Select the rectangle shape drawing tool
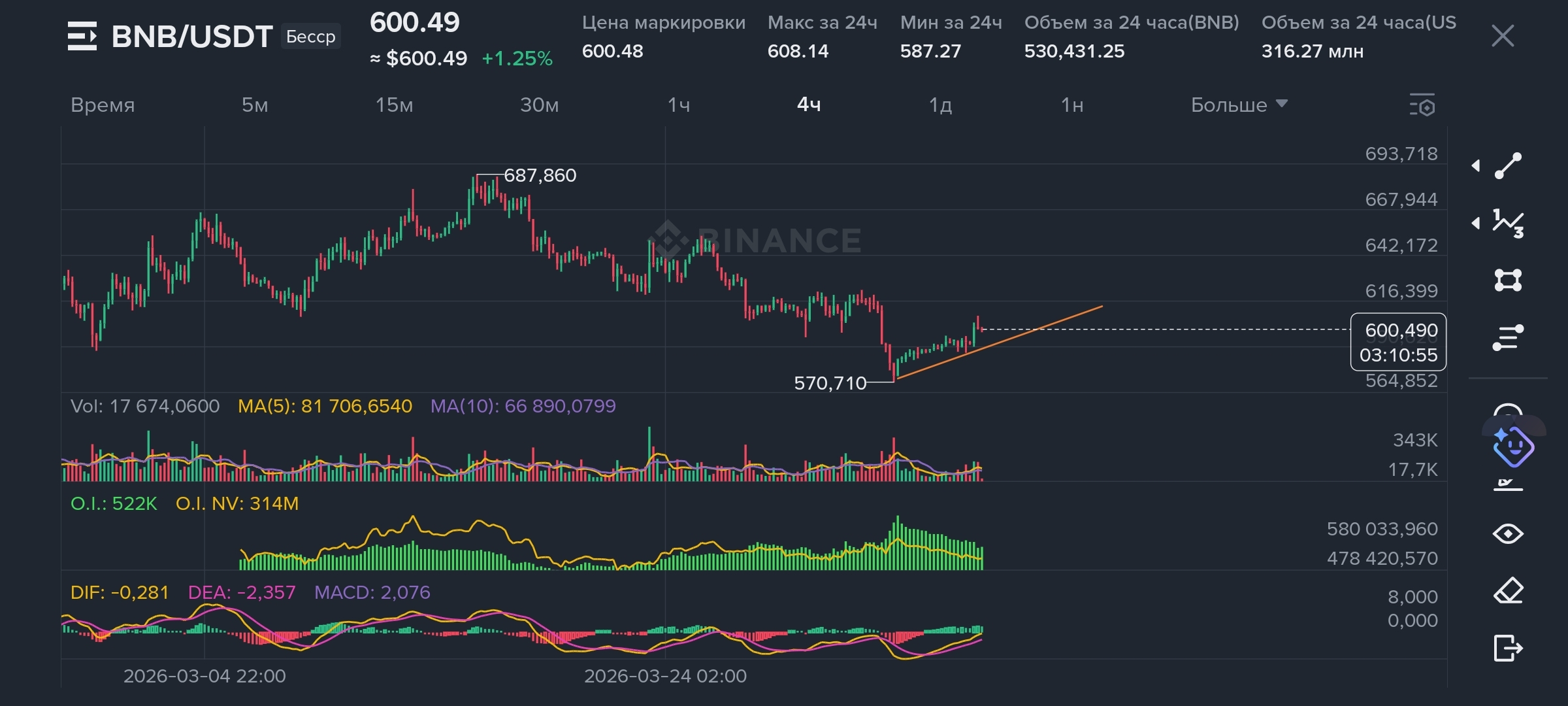This screenshot has height=706, width=1568. [1508, 280]
